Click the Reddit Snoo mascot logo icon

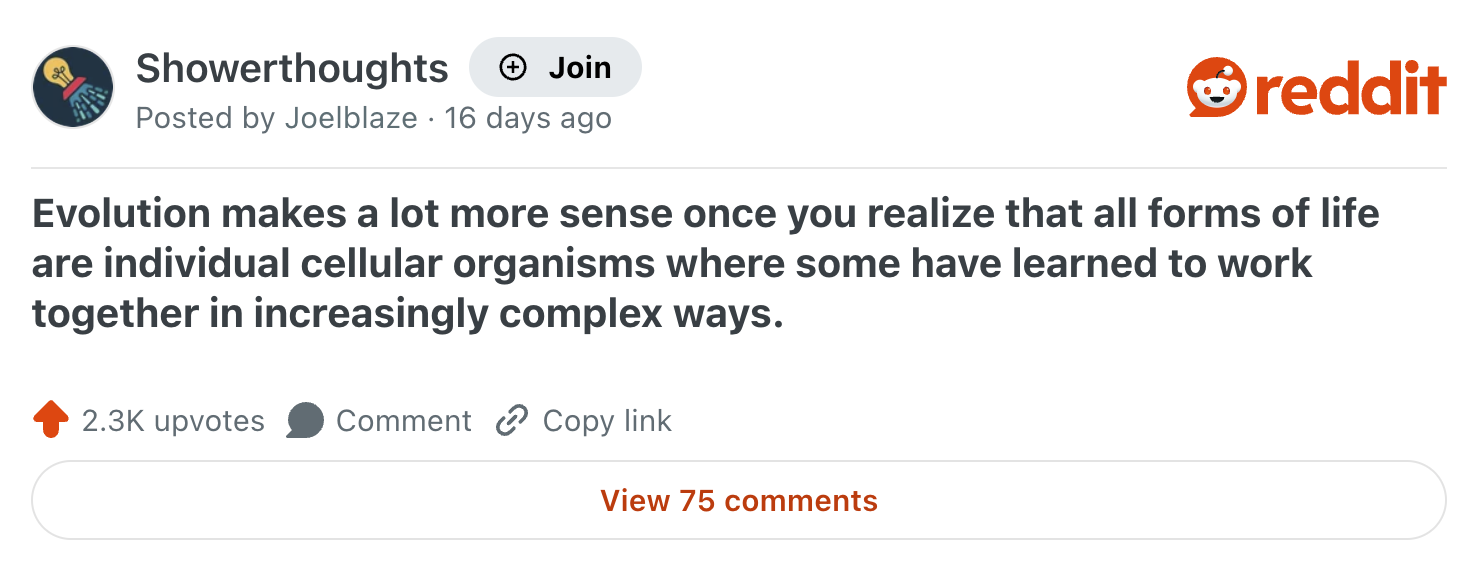pyautogui.click(x=1215, y=88)
